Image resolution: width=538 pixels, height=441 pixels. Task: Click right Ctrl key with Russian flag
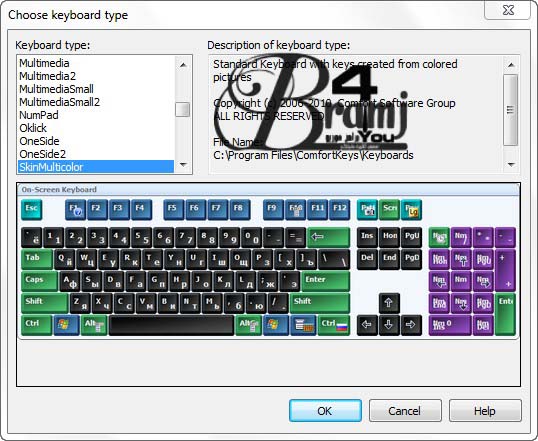(x=334, y=325)
